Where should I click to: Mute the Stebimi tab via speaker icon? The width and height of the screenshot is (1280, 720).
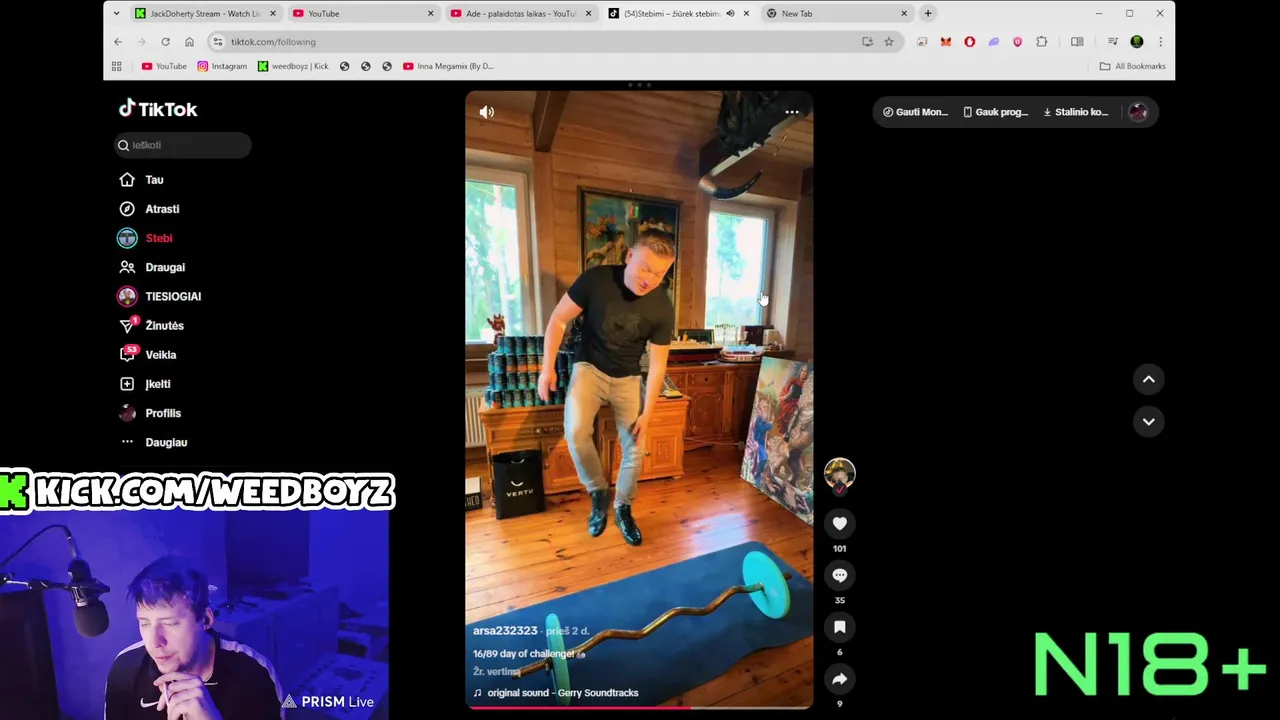(x=730, y=14)
